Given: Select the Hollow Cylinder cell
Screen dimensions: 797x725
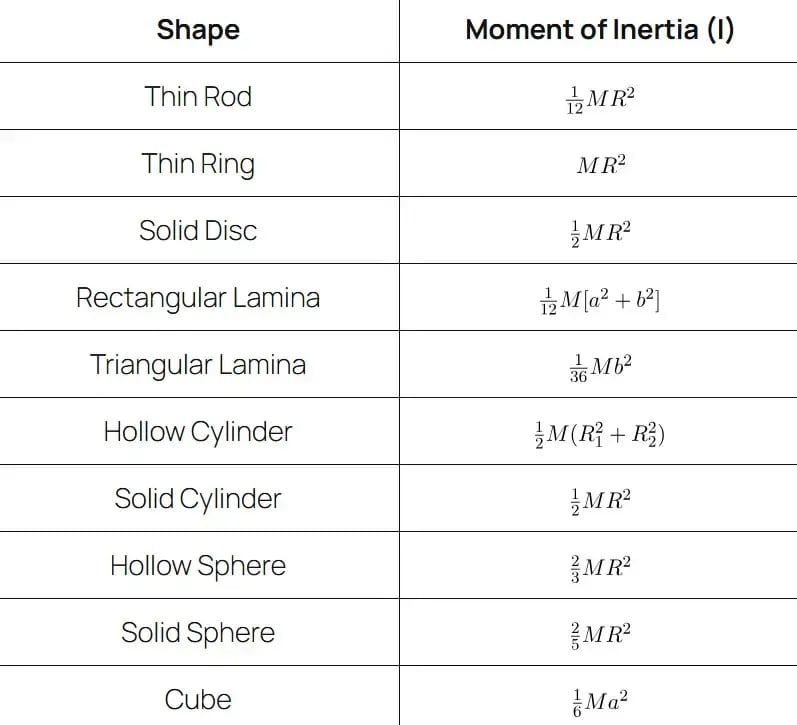Looking at the screenshot, I should (x=198, y=432).
